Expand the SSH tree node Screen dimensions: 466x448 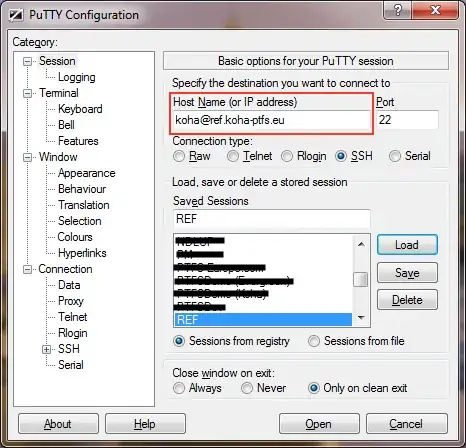click(x=46, y=349)
